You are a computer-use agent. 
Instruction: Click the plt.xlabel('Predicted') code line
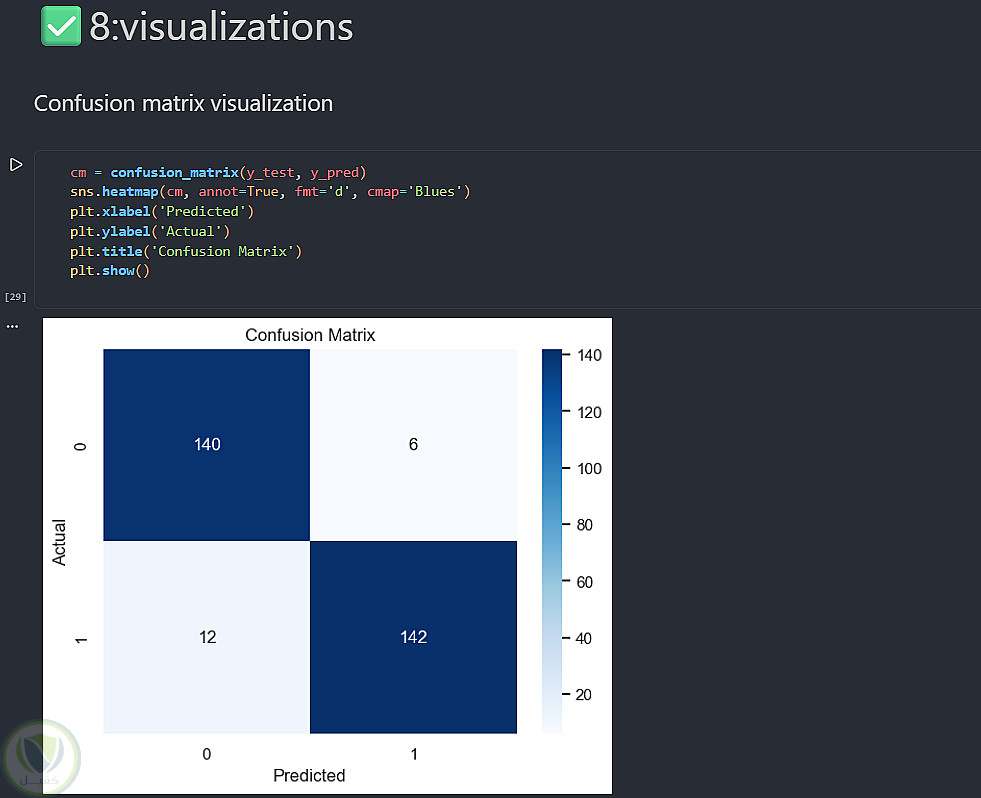162,211
